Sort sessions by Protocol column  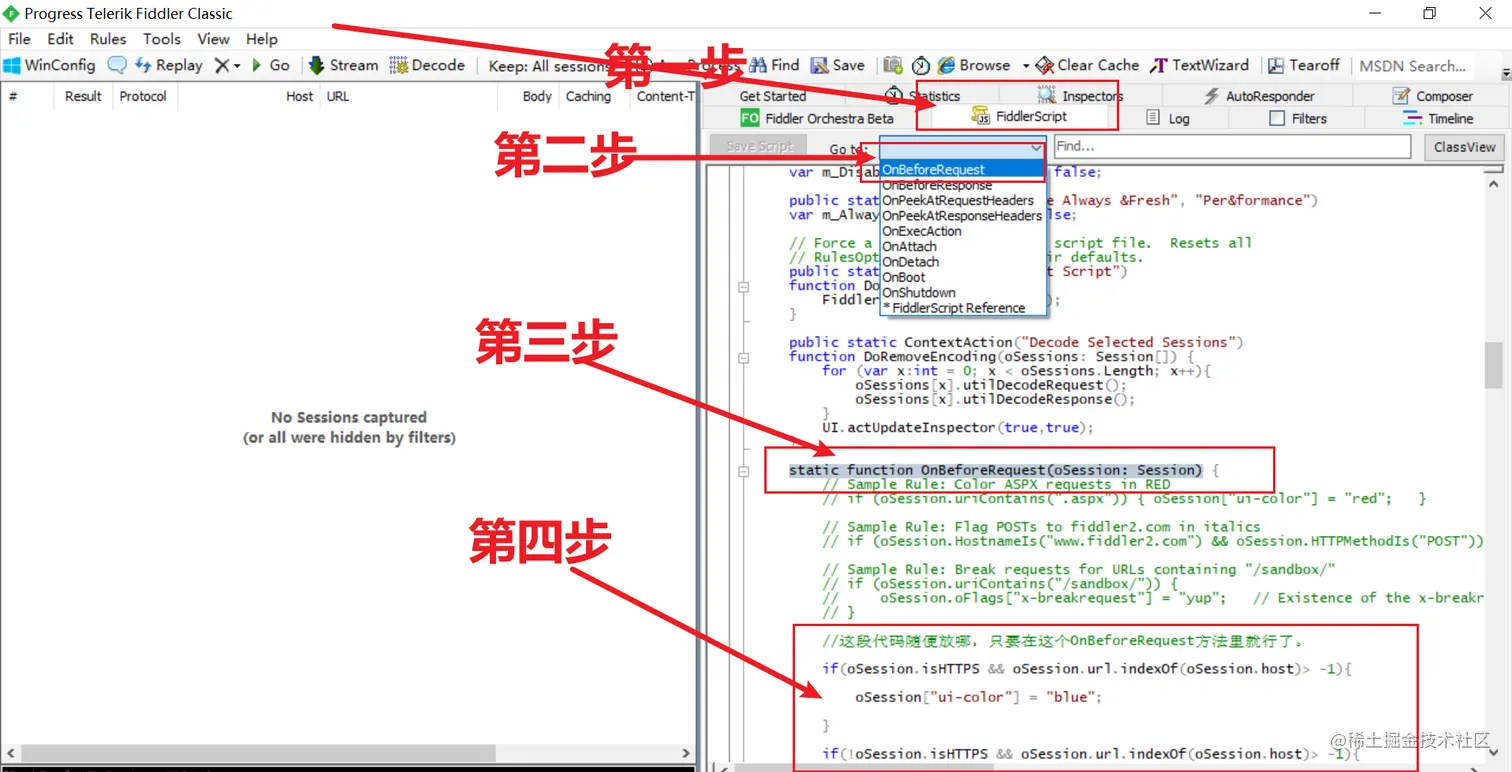point(143,96)
